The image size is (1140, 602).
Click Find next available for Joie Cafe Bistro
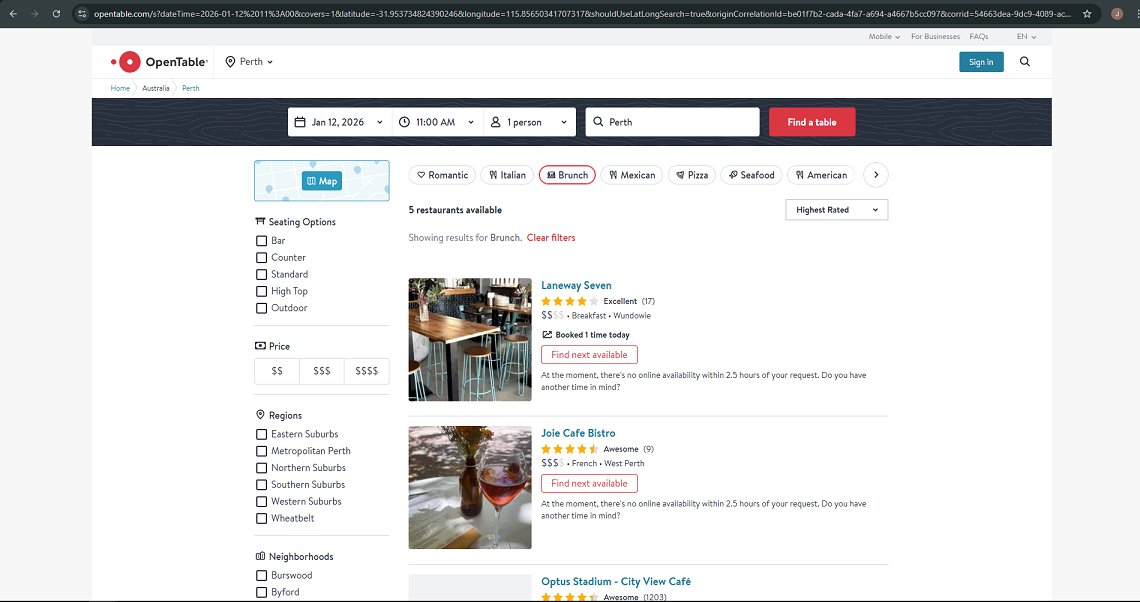[x=589, y=483]
